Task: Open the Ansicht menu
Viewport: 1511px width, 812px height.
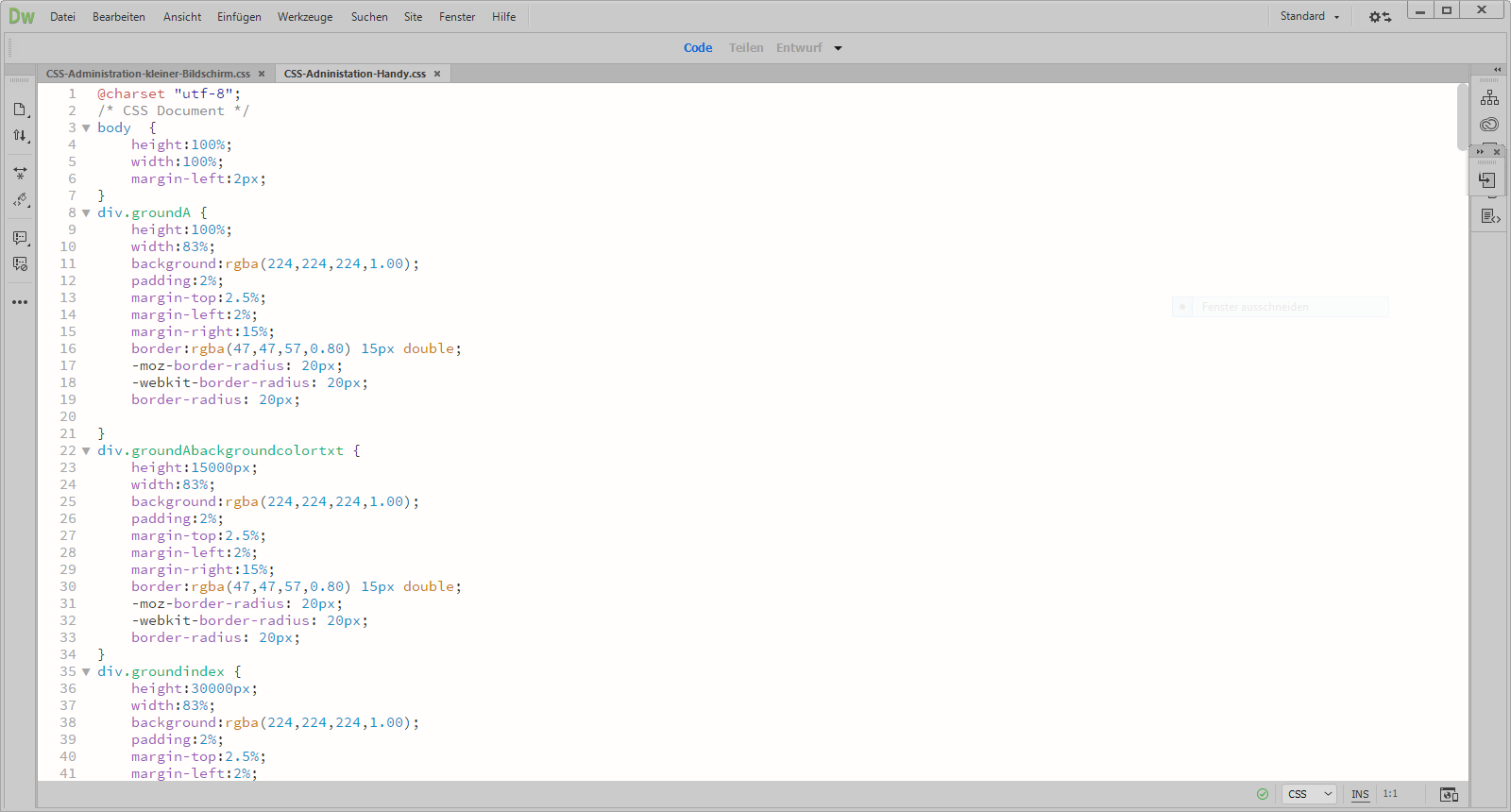Action: point(182,17)
